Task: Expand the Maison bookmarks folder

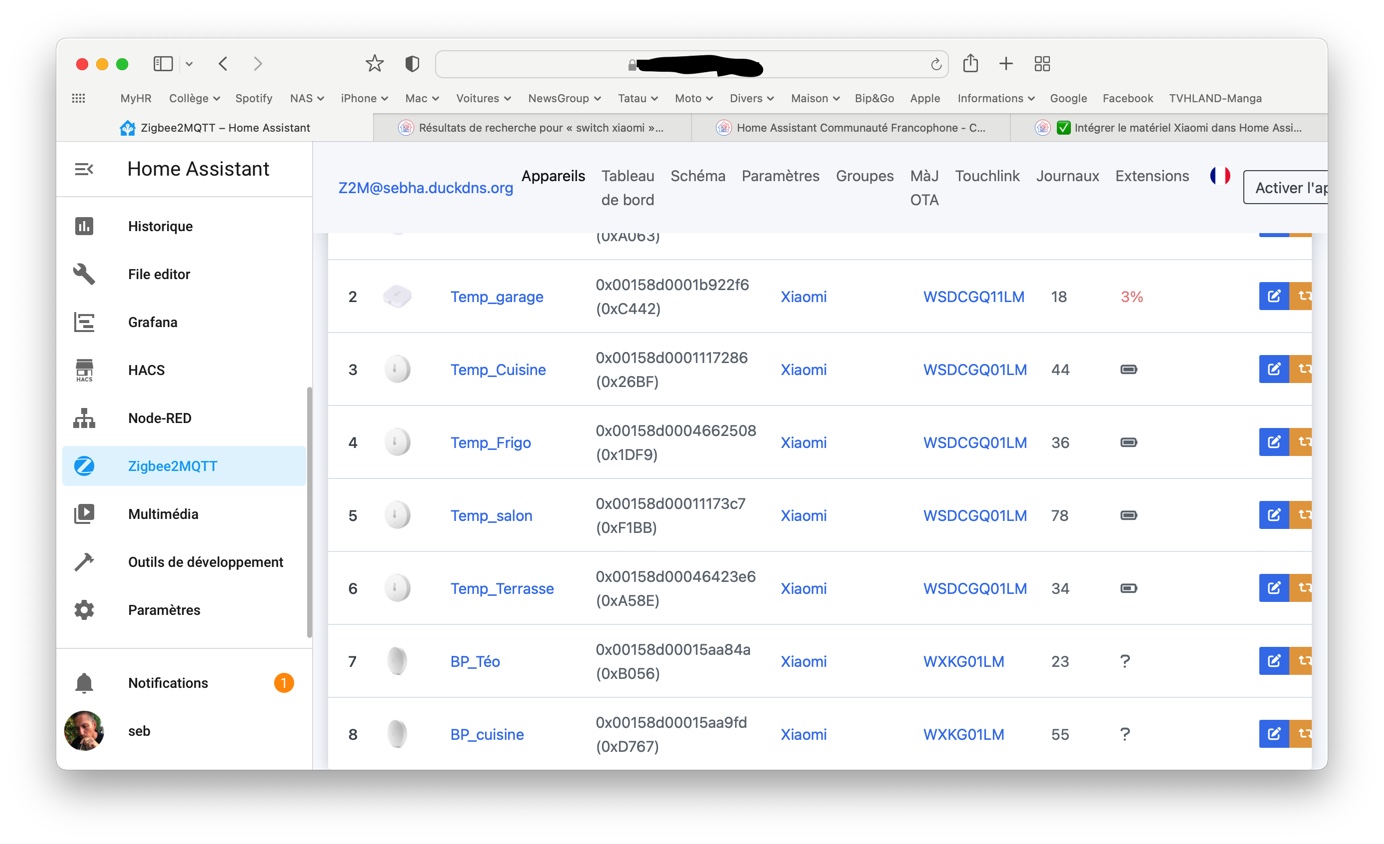Action: tap(815, 98)
